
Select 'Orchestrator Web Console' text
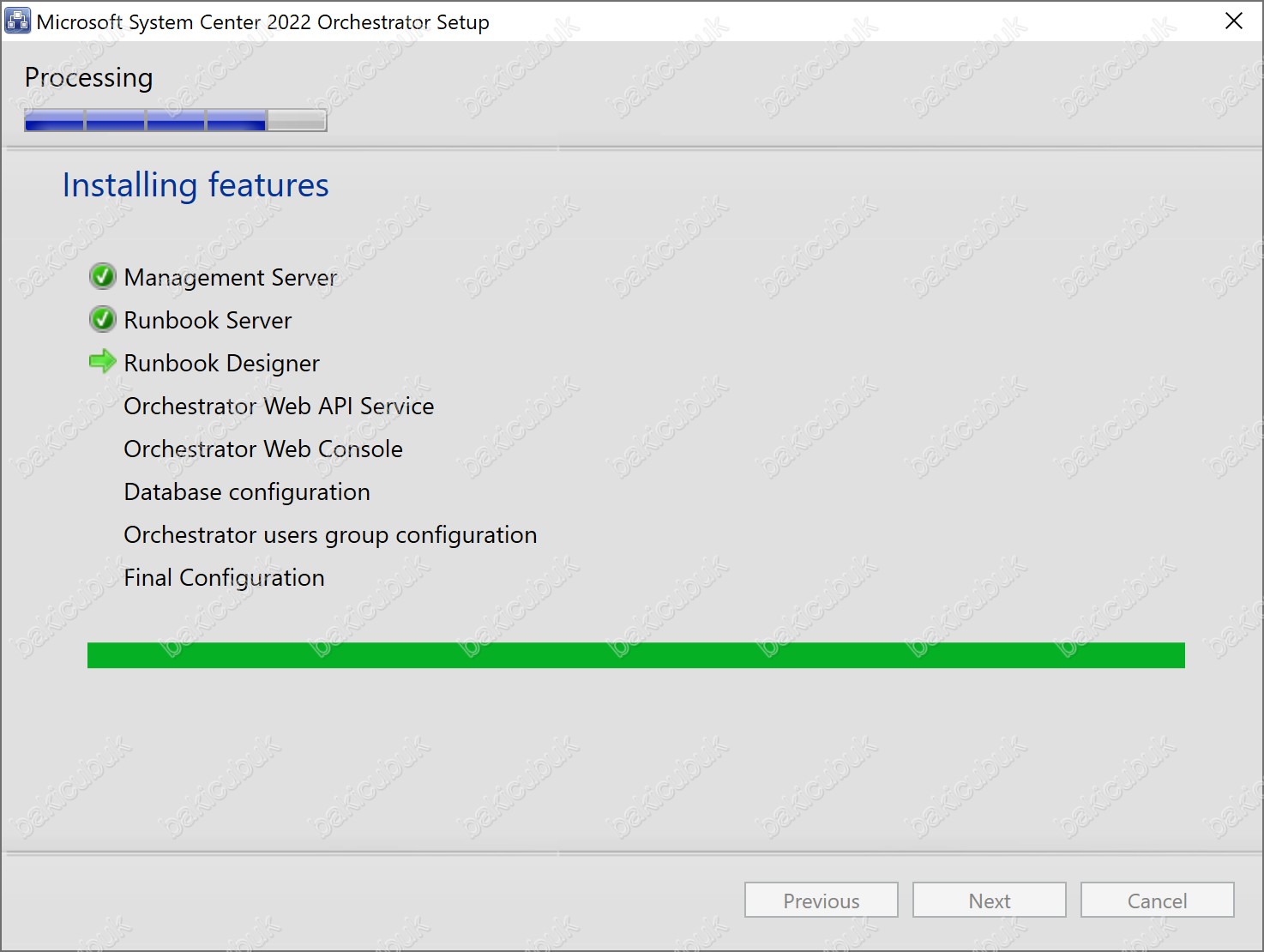[x=263, y=449]
